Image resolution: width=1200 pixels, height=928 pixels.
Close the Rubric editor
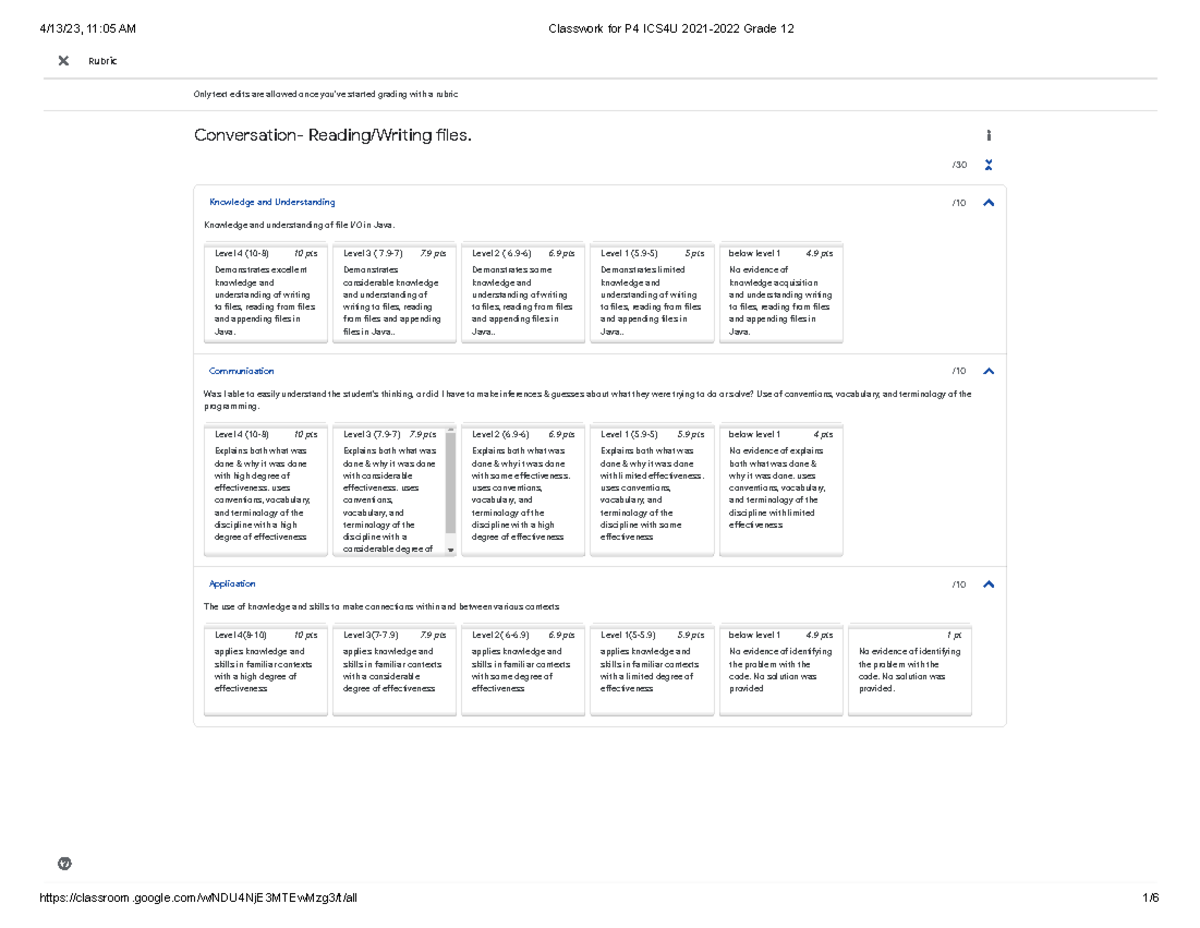point(62,60)
